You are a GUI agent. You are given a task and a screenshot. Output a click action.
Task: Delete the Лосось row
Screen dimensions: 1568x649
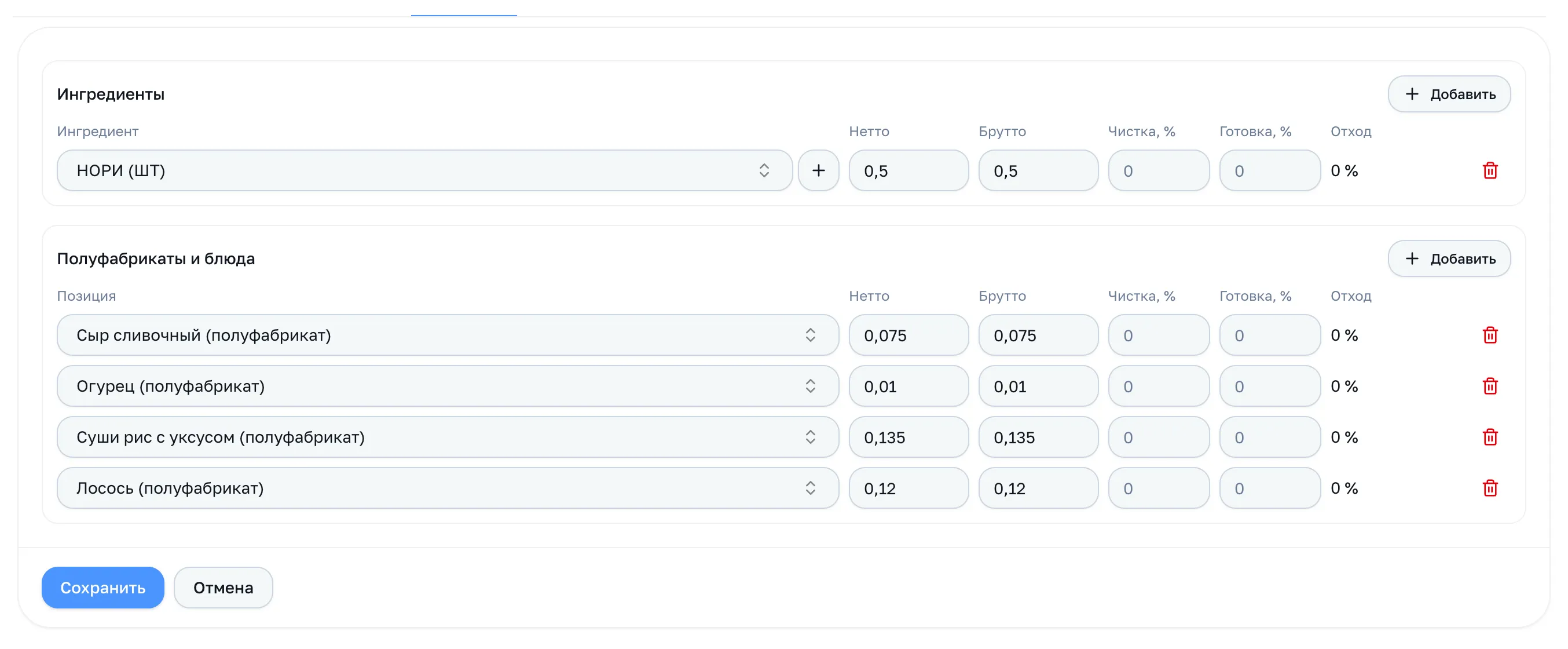(1489, 488)
